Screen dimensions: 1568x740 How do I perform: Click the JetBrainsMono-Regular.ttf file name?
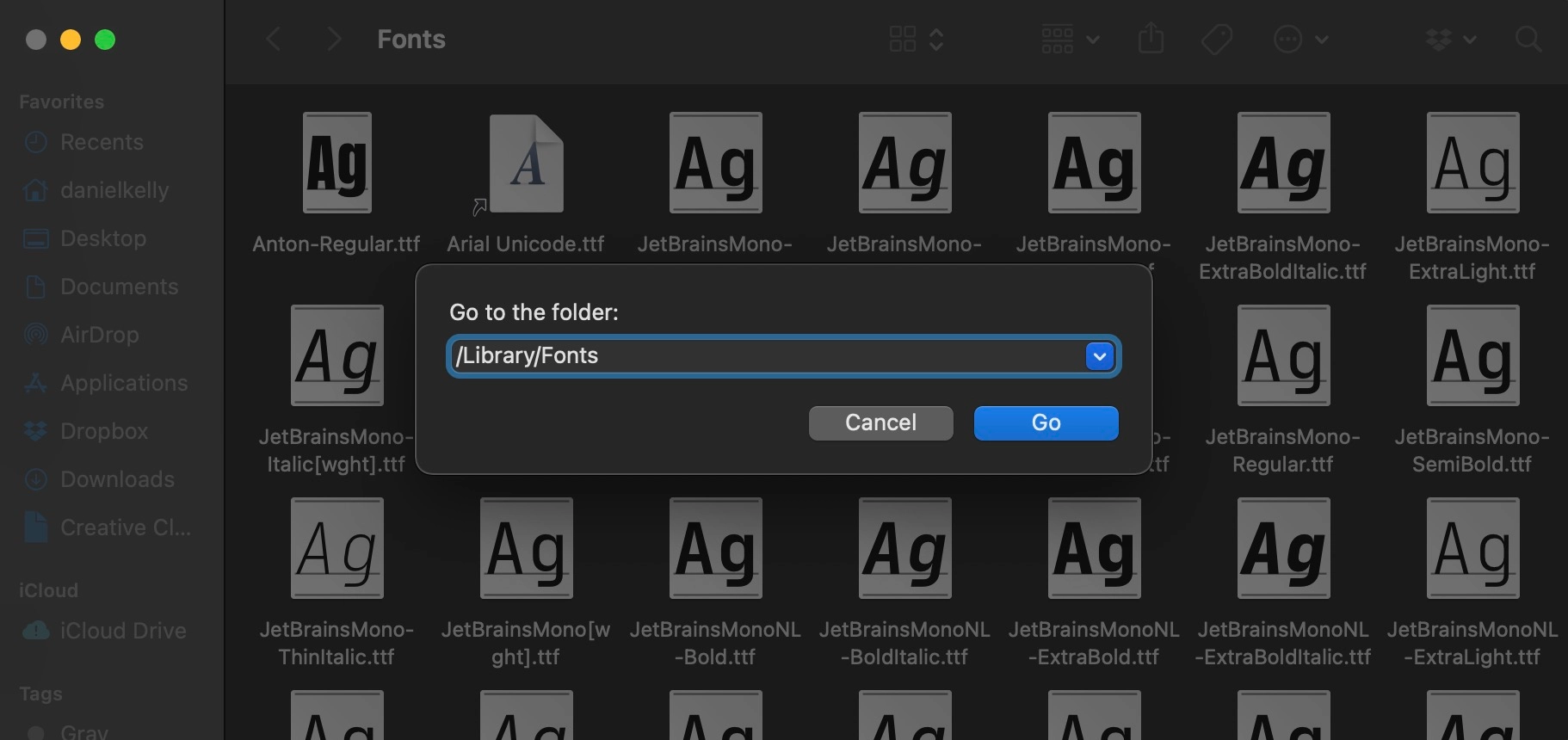(x=1283, y=450)
